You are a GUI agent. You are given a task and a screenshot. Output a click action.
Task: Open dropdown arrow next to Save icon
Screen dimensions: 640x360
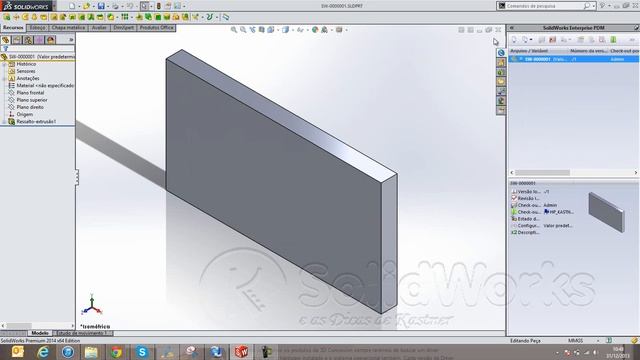click(107, 6)
